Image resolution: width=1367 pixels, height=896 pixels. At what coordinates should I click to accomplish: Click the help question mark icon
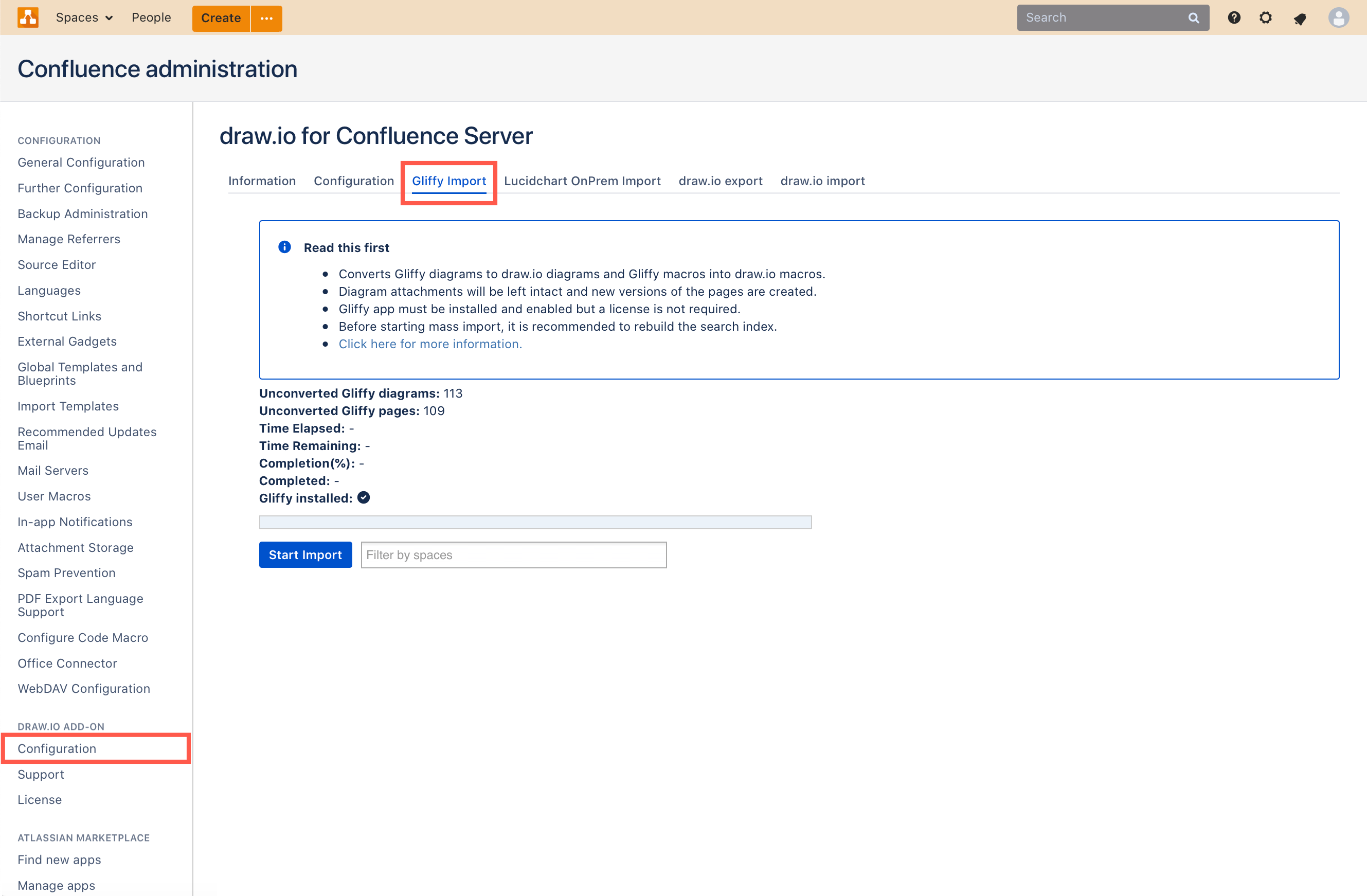(1233, 17)
